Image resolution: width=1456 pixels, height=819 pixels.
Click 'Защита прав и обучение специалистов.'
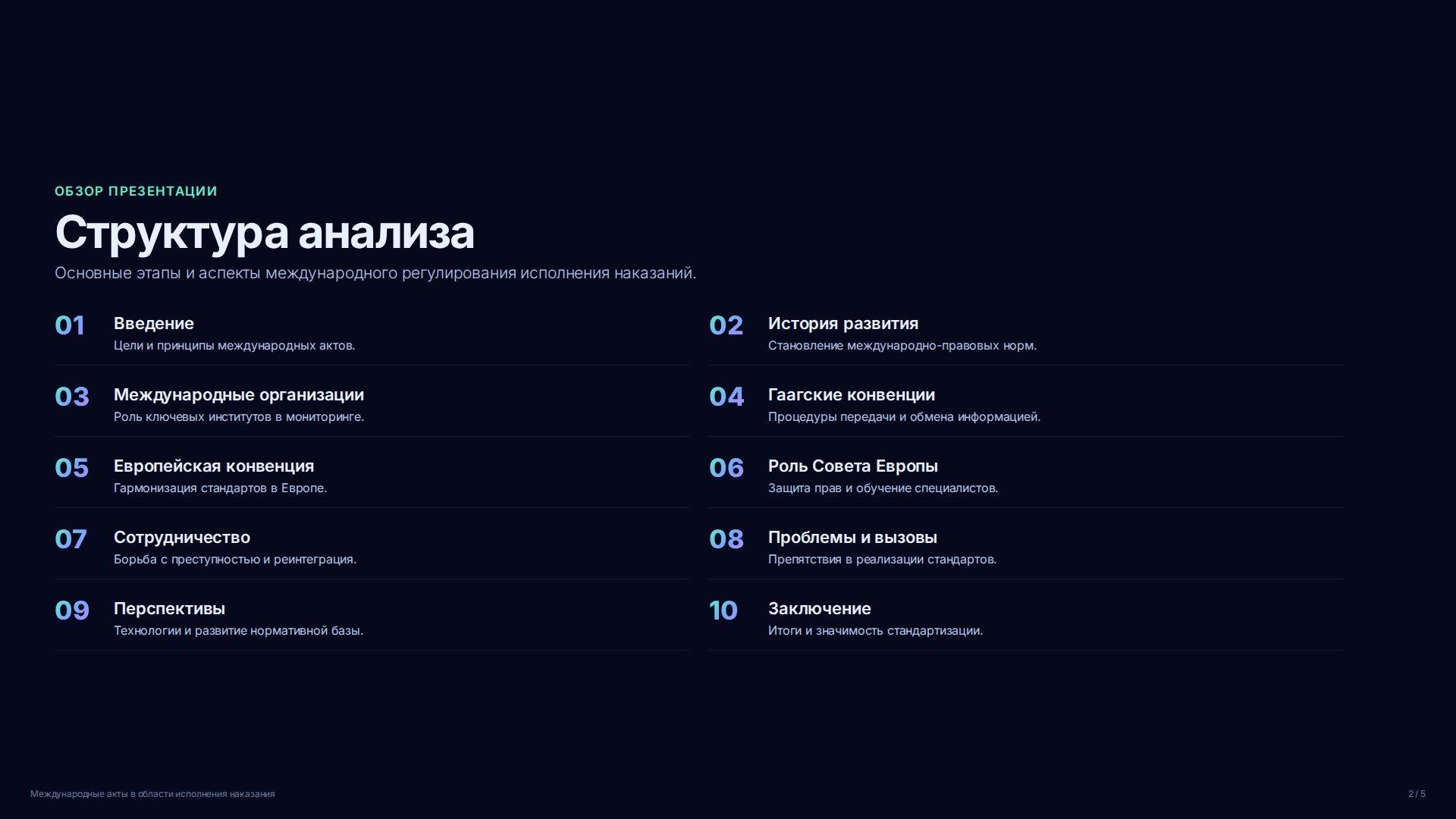point(883,488)
